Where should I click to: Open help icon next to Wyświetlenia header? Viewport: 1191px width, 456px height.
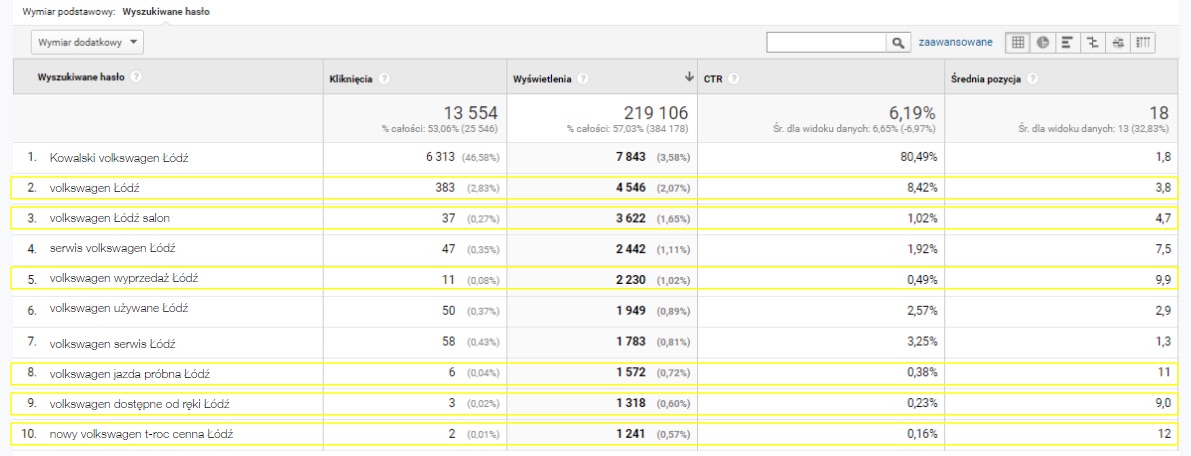pyautogui.click(x=583, y=78)
